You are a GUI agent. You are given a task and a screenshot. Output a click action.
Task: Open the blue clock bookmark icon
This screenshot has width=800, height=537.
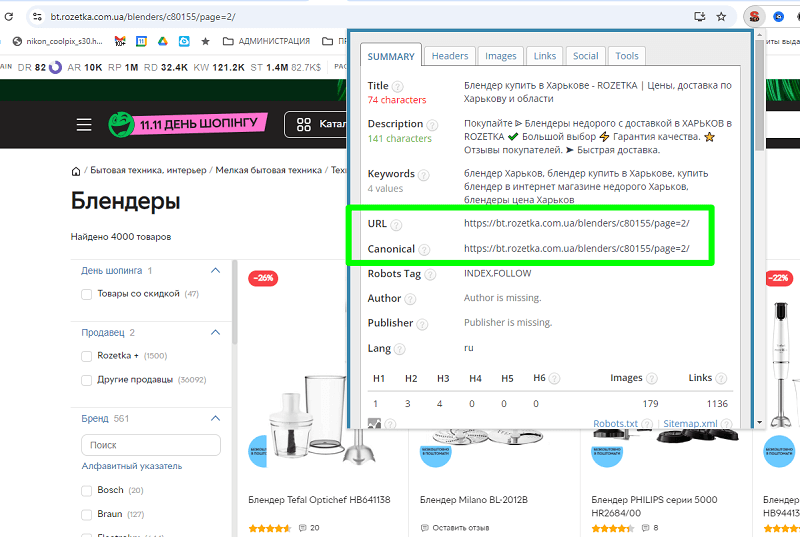point(184,41)
